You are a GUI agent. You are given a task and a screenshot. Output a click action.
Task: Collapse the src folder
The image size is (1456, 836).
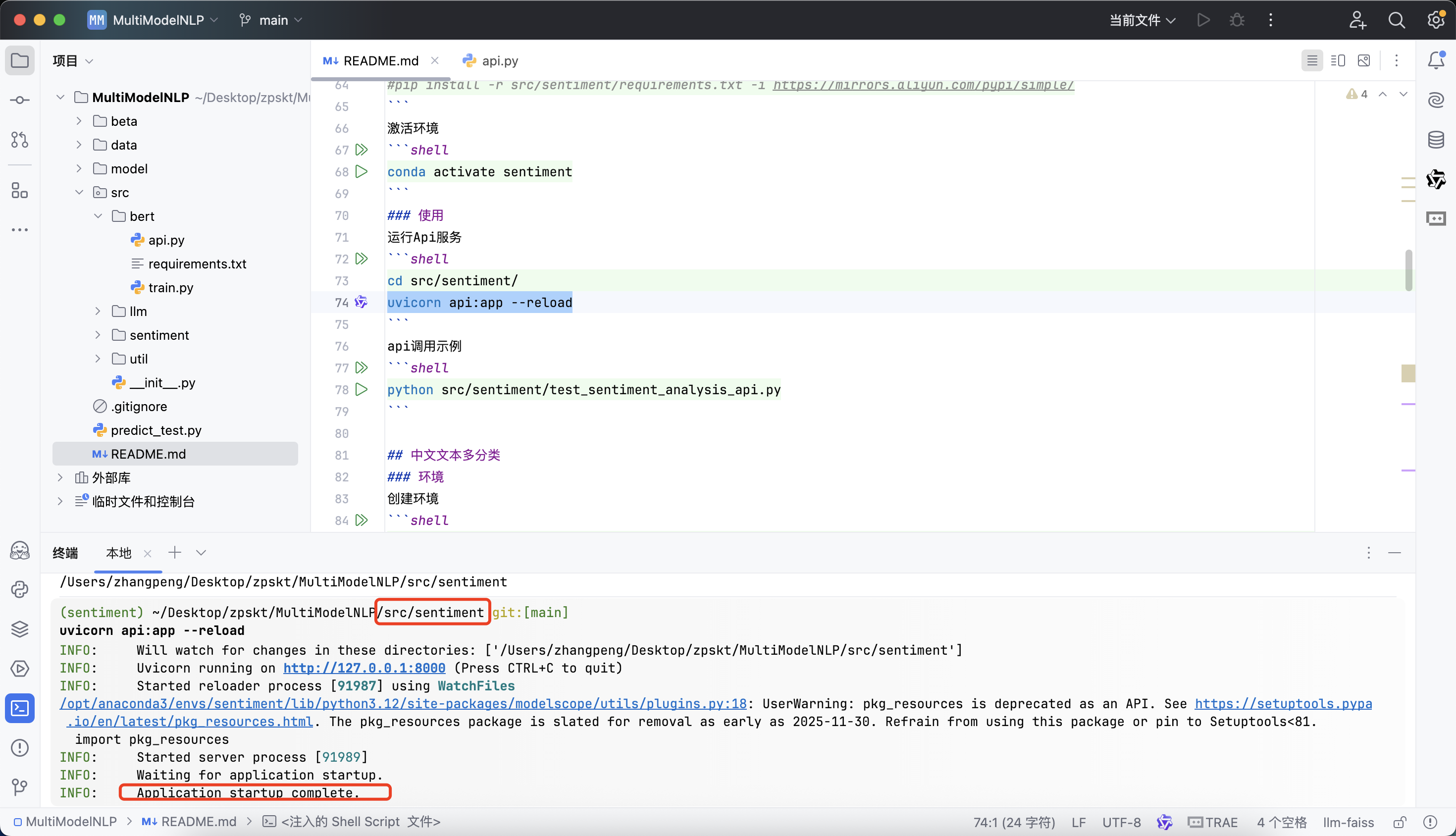79,192
